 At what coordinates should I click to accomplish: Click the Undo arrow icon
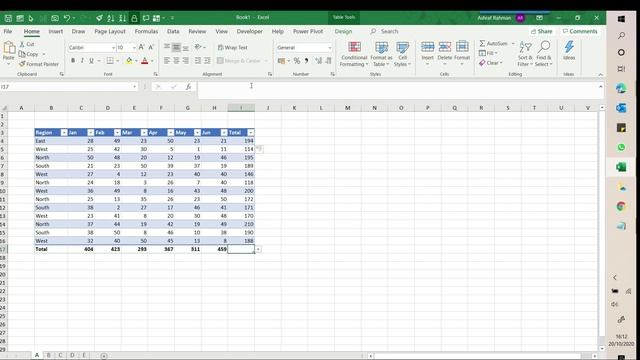67,18
